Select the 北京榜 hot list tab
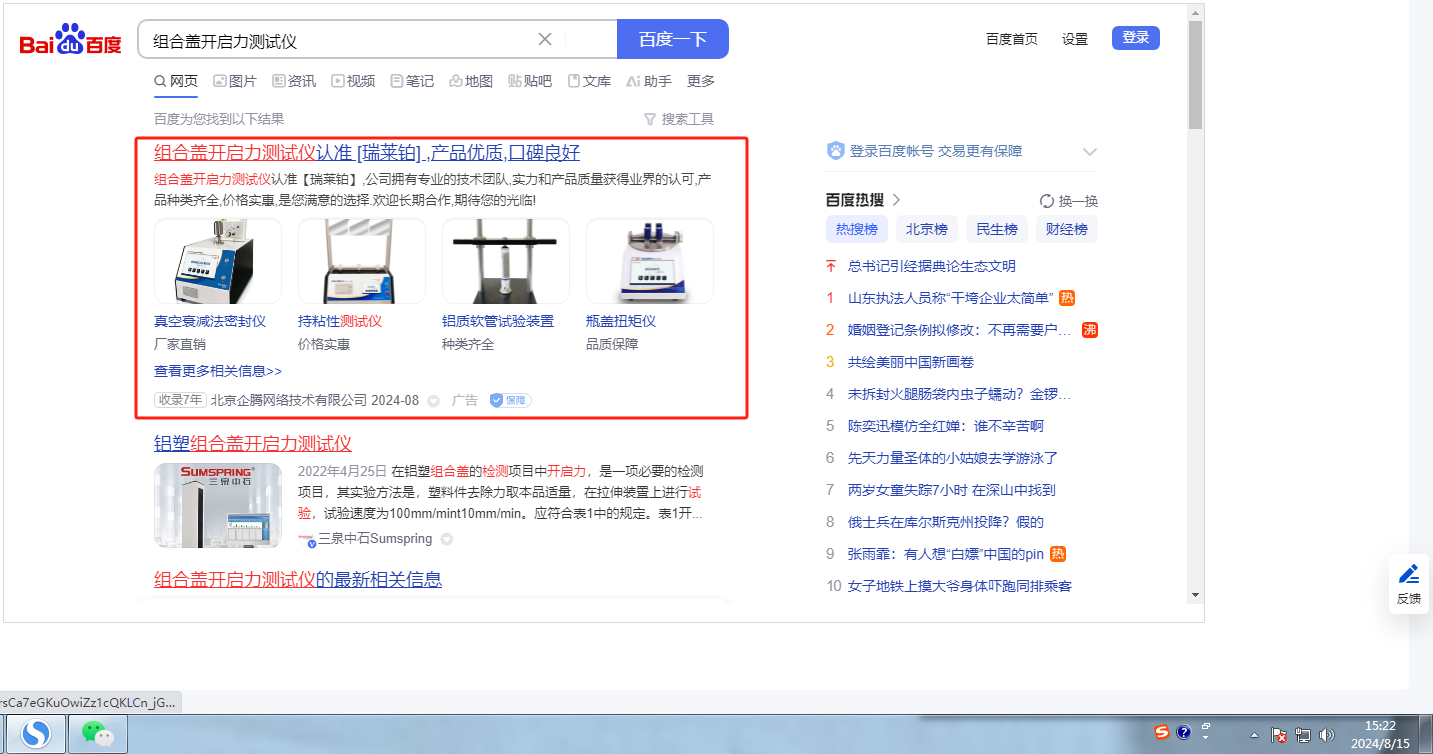The width and height of the screenshot is (1433, 754). click(x=927, y=229)
